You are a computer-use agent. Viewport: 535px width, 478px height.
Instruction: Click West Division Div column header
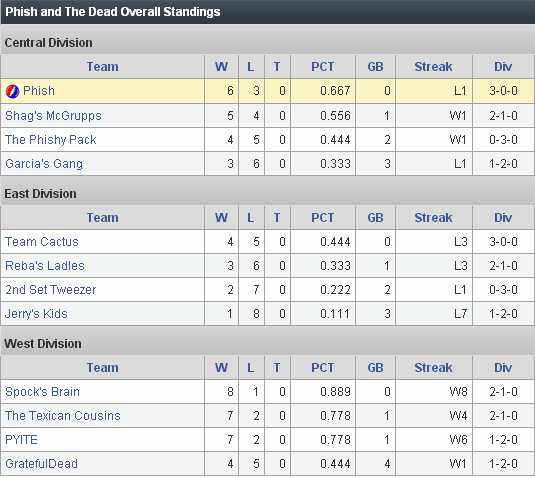tap(503, 367)
